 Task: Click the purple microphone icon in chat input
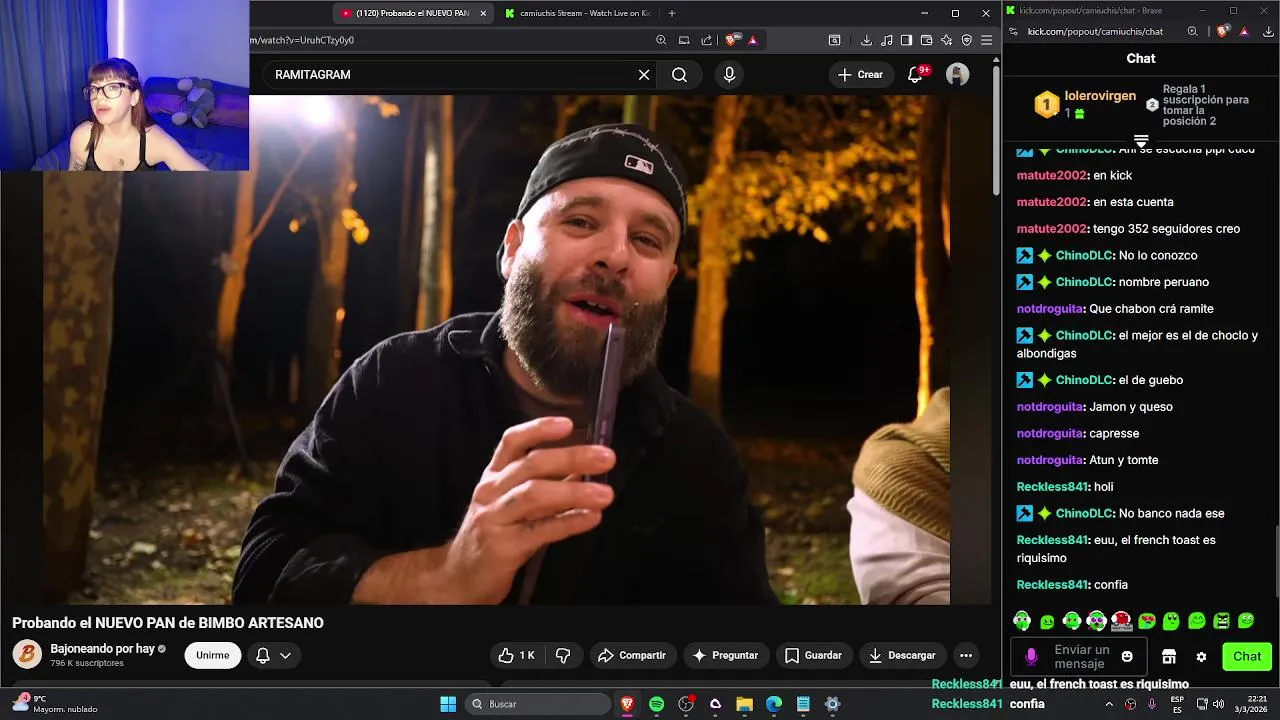(x=1031, y=657)
